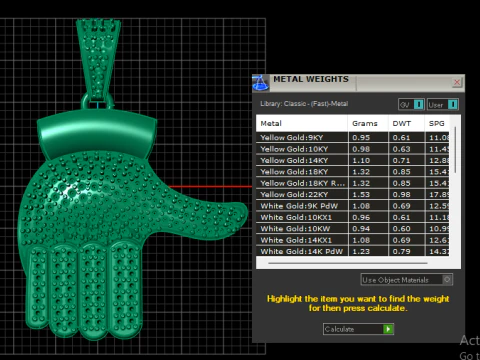This screenshot has height=360, width=480.
Task: Click the SPG column header
Action: point(437,123)
